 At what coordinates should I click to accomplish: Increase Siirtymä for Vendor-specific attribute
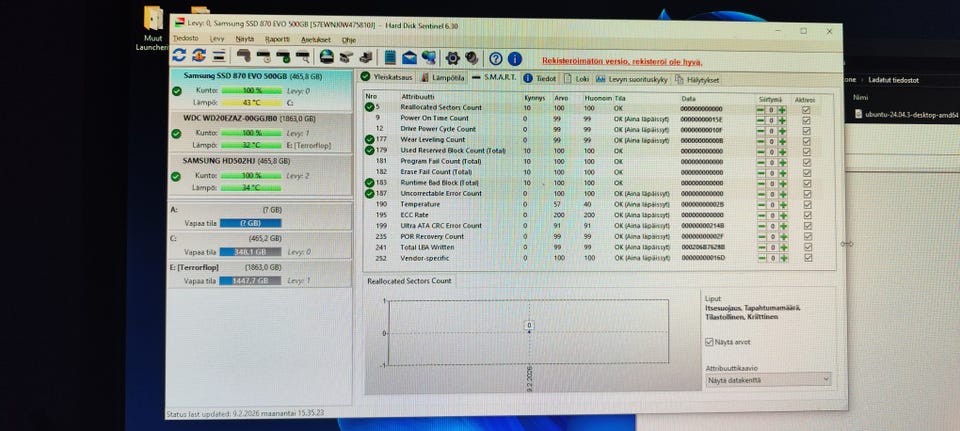click(x=784, y=258)
